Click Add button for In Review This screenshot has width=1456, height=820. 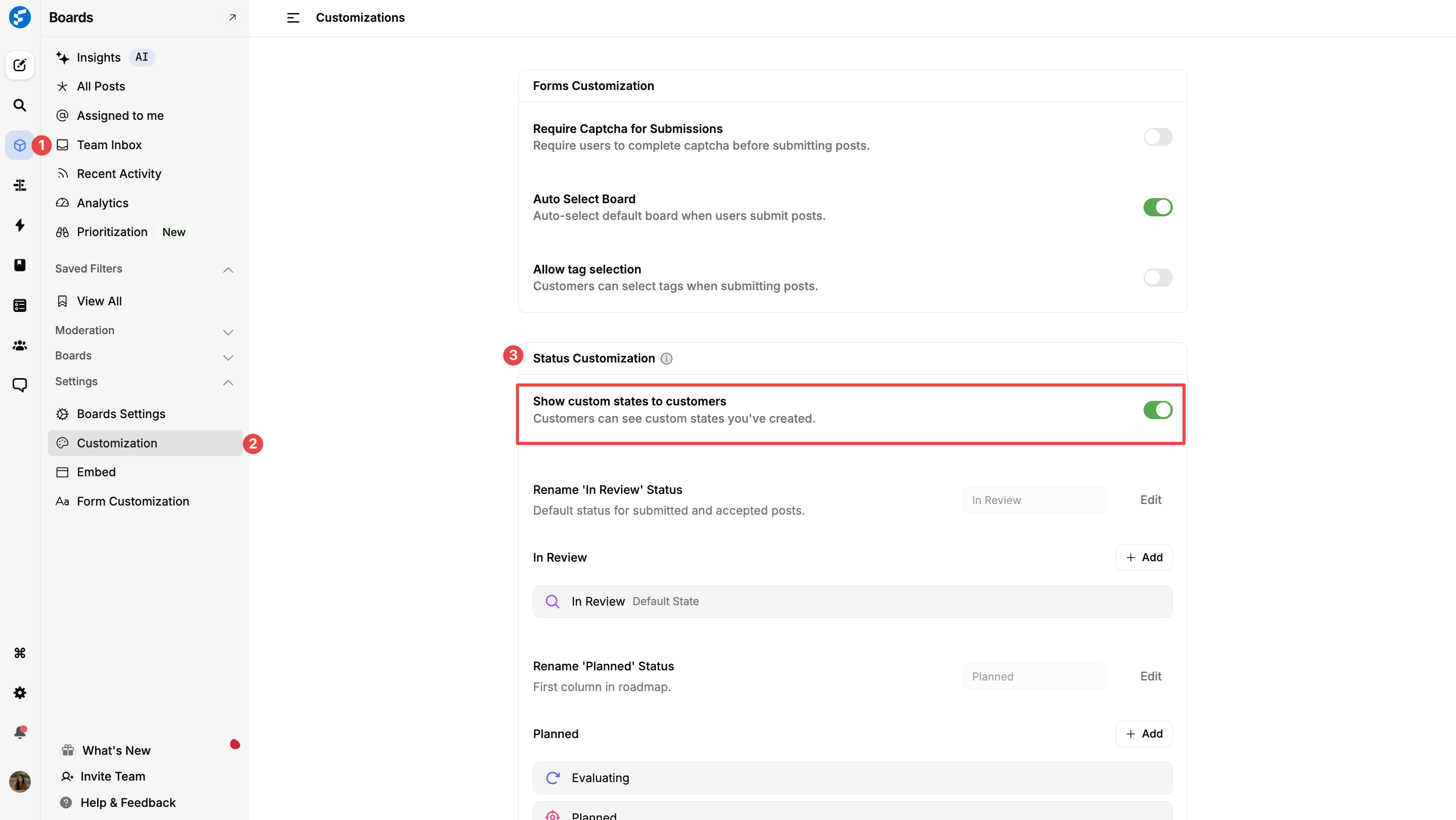point(1144,557)
